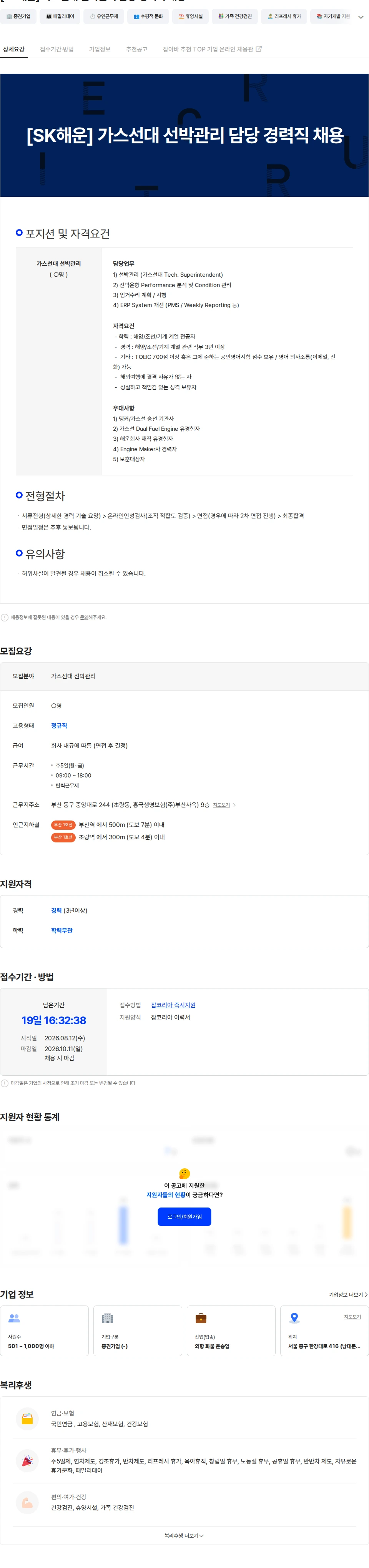369x1568 pixels.
Task: Click the 휴무·휴가·행사 party icon
Action: [27, 1461]
